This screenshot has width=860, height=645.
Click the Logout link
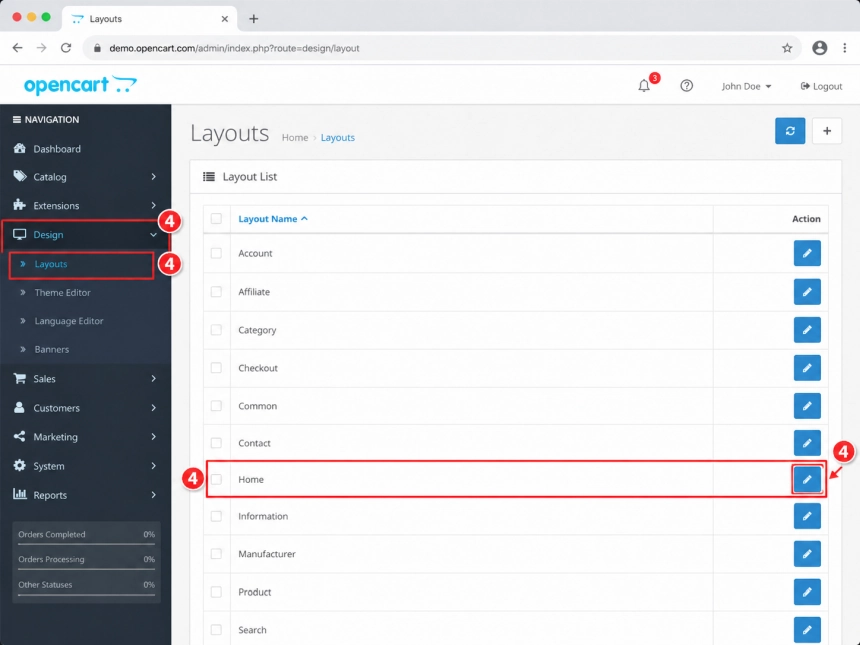click(x=821, y=87)
